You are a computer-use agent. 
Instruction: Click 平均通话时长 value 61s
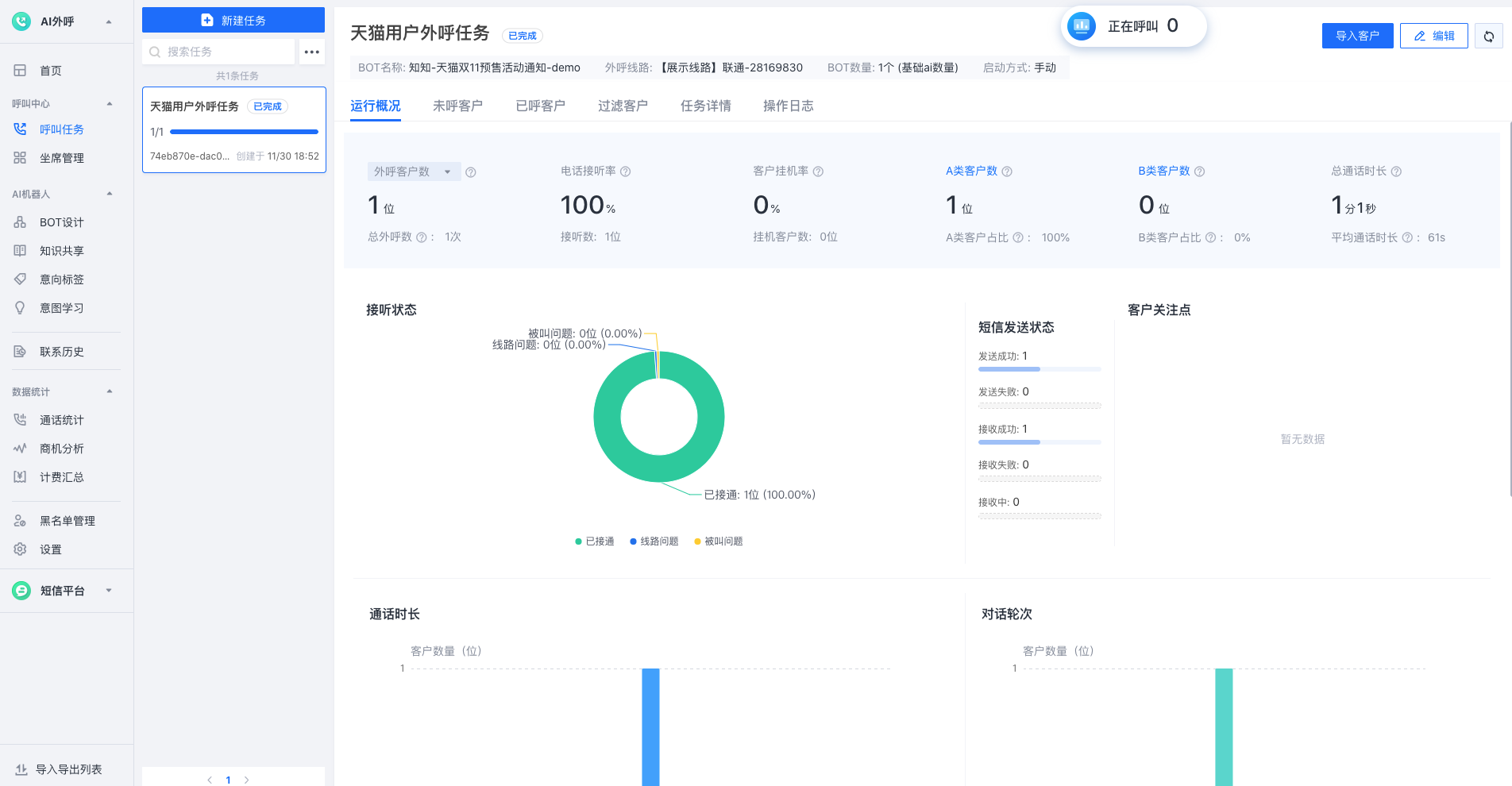click(x=1437, y=237)
